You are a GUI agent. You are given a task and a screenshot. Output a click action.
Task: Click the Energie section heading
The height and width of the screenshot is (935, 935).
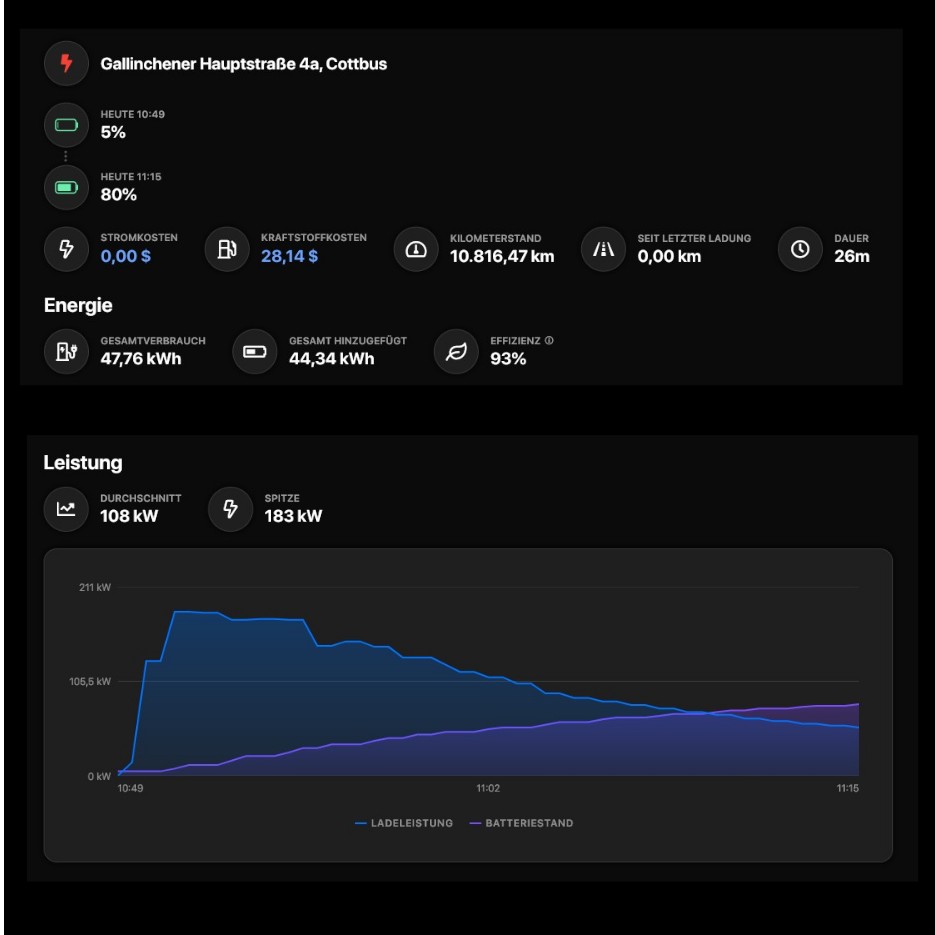tap(78, 305)
